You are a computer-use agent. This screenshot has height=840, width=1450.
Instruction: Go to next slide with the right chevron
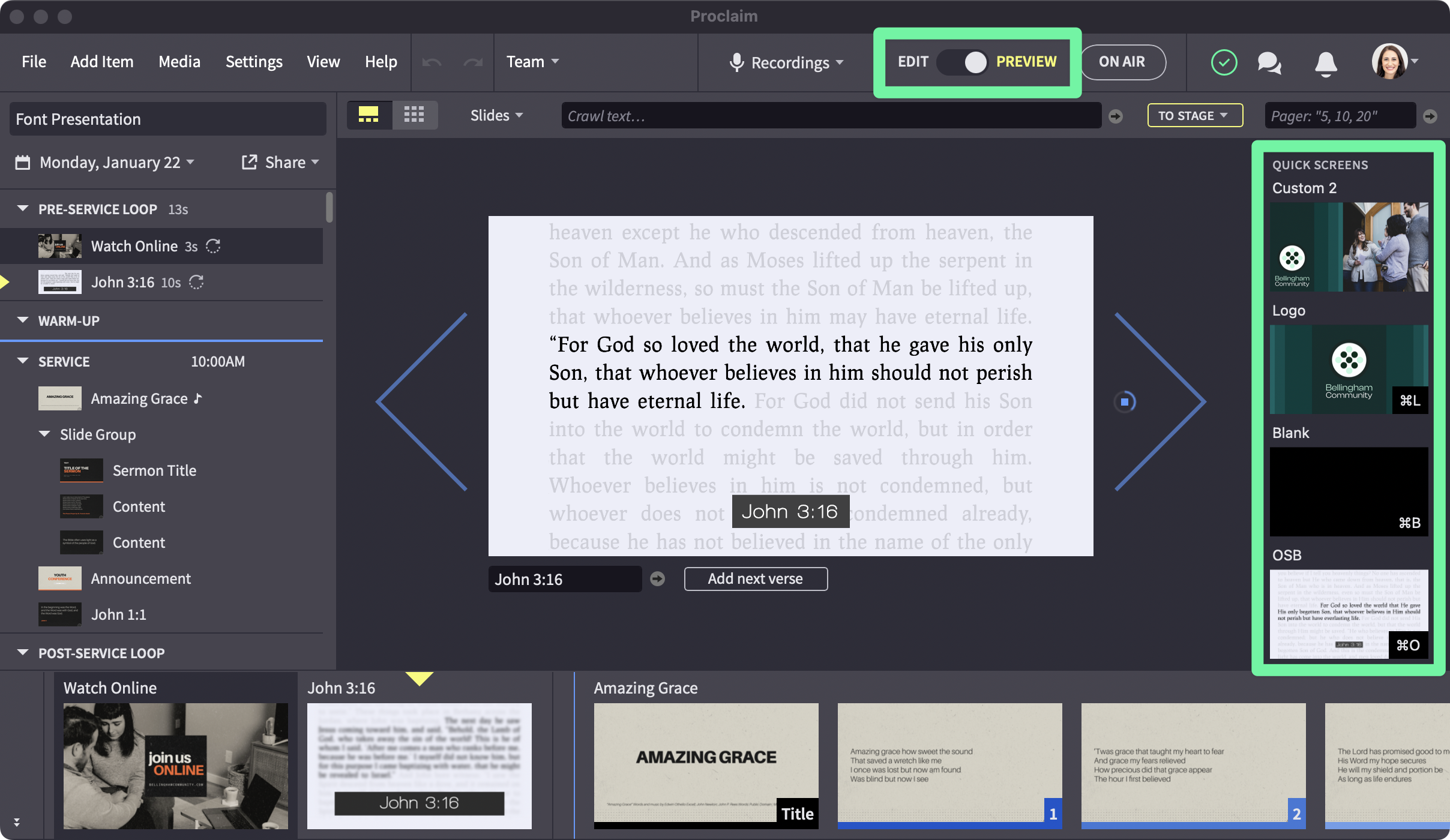click(x=1161, y=401)
